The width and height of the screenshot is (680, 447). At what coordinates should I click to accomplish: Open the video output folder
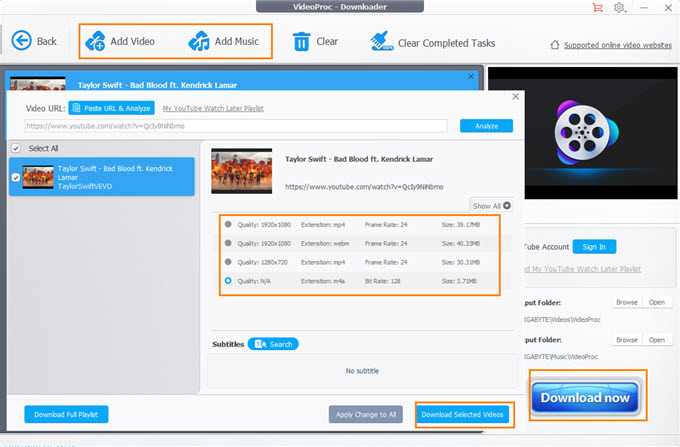pyautogui.click(x=657, y=302)
